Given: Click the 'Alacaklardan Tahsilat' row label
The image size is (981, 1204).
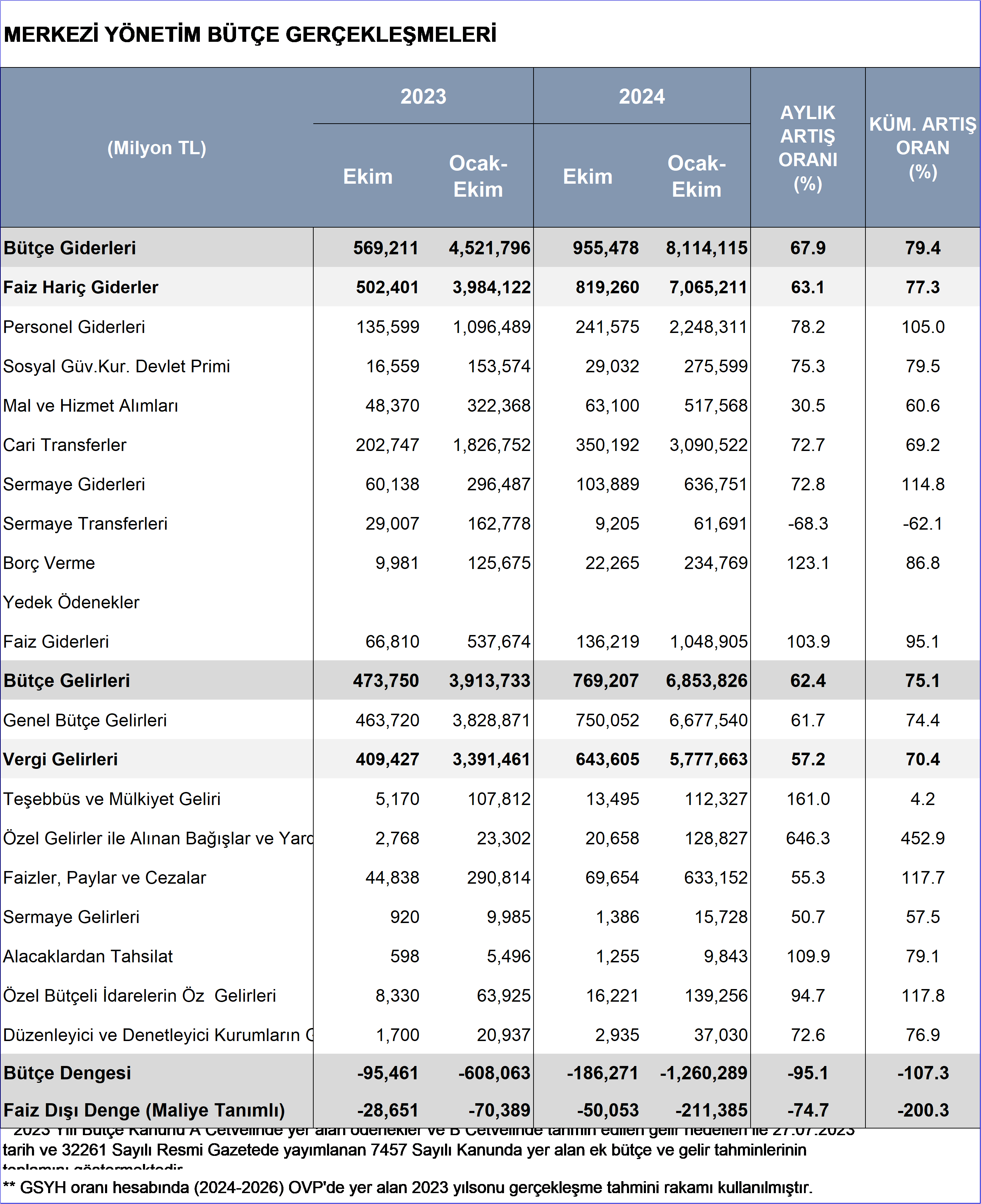Looking at the screenshot, I should (87, 956).
